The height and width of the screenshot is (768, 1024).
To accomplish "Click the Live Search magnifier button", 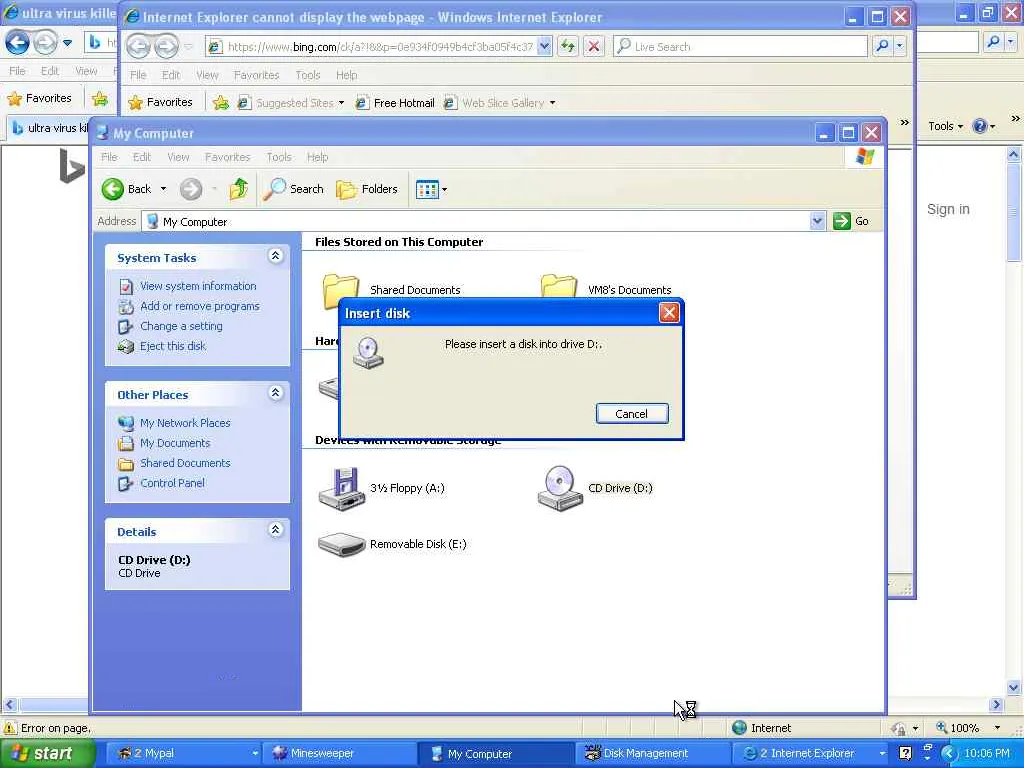I will point(882,46).
